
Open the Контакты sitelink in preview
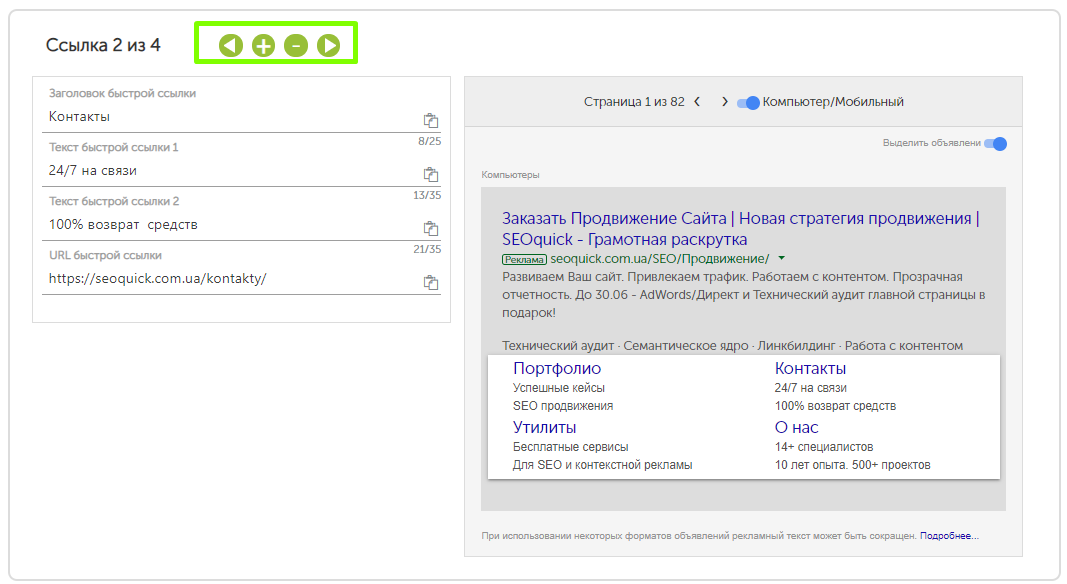[x=810, y=368]
